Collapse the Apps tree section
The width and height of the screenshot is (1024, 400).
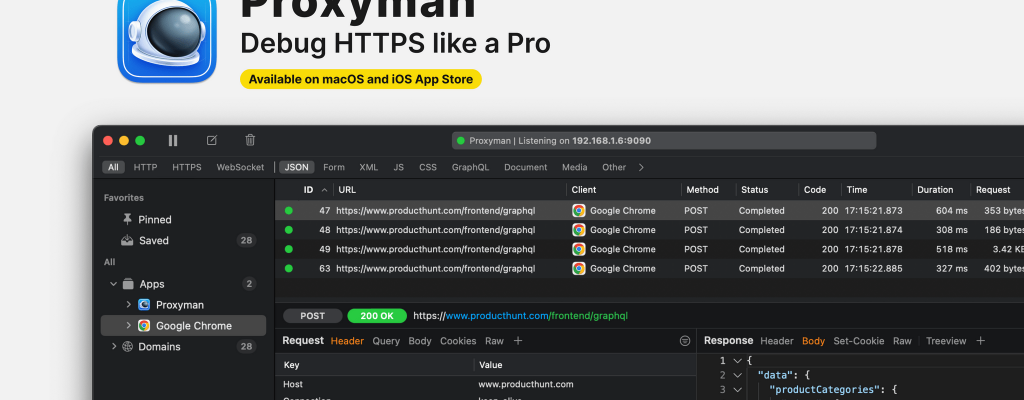point(111,284)
